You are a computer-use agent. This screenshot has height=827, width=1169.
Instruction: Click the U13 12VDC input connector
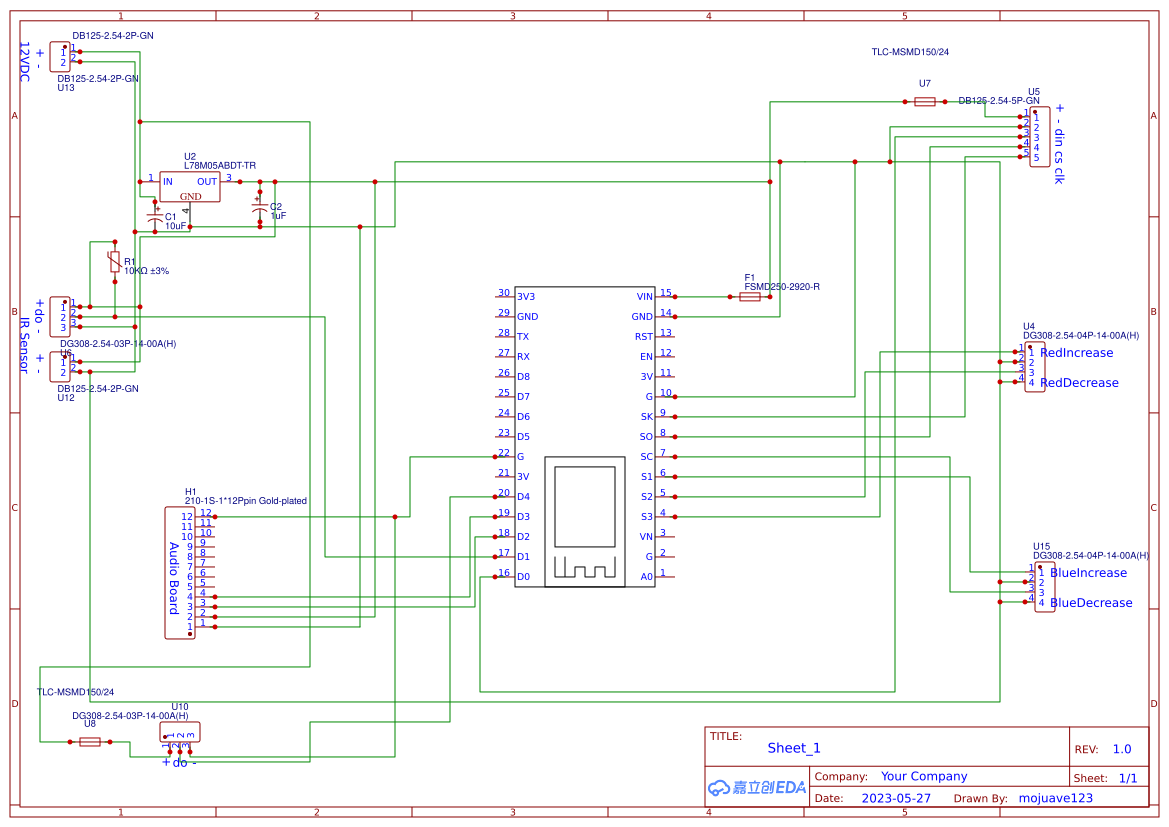(x=60, y=57)
